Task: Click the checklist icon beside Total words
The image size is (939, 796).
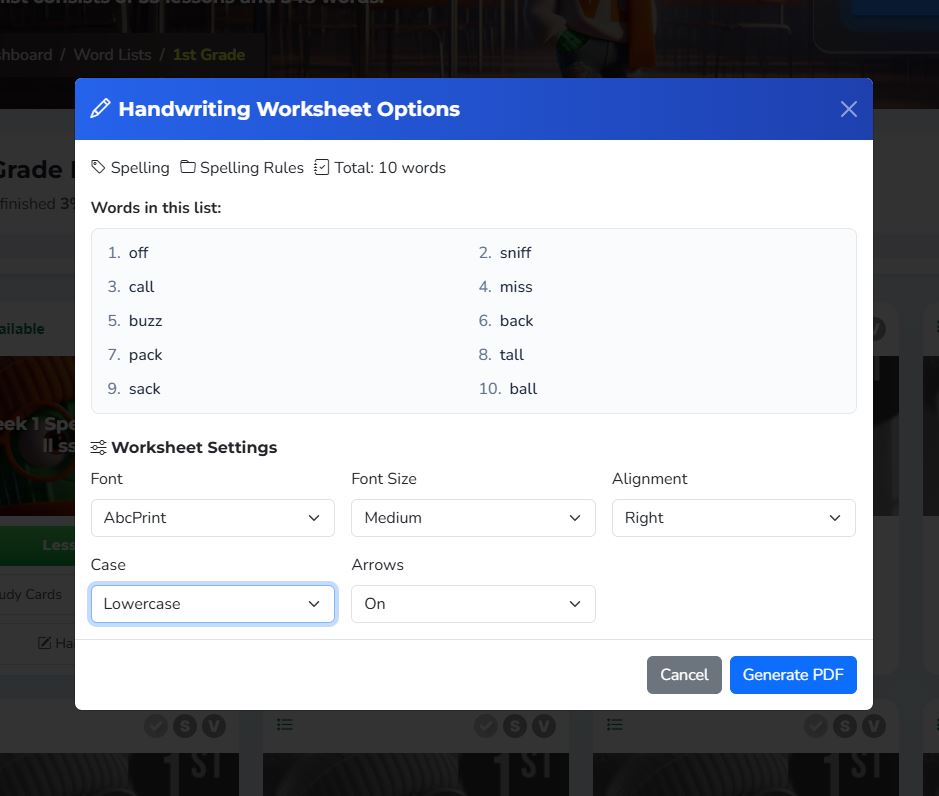Action: pos(321,167)
